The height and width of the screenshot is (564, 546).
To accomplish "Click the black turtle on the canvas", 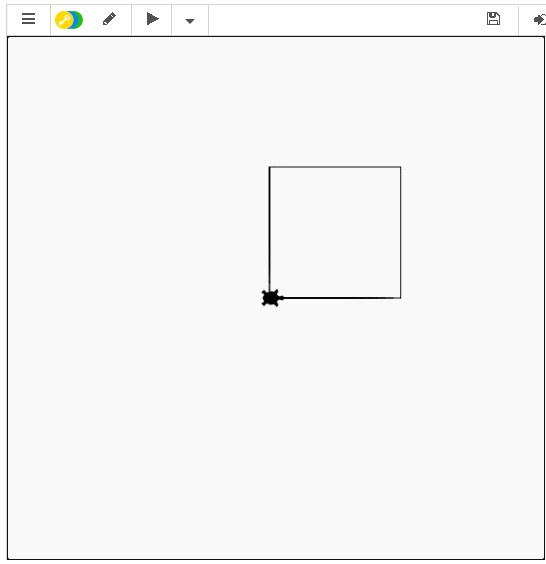I will click(272, 298).
